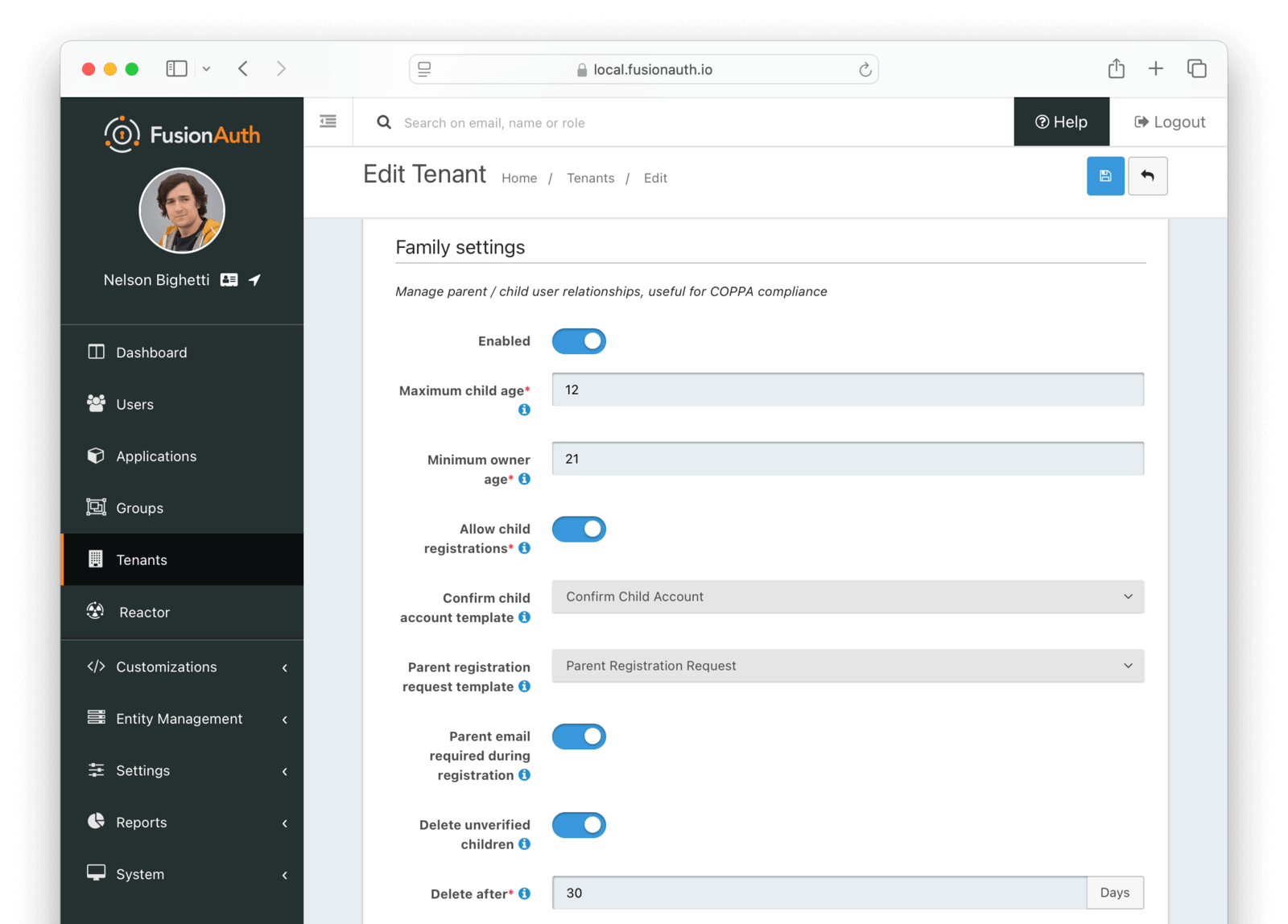Go to Users in the sidebar
1288x924 pixels.
(134, 405)
